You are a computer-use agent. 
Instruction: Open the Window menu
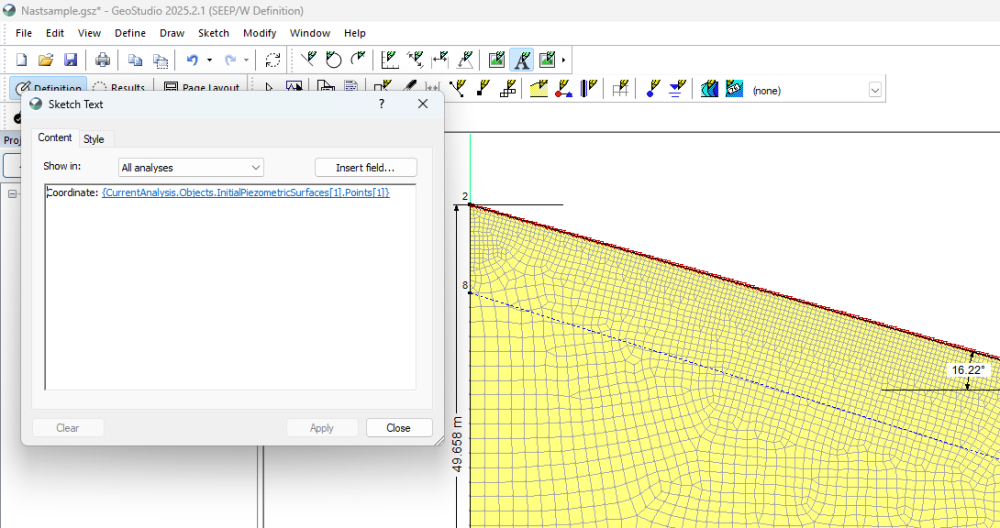point(310,33)
